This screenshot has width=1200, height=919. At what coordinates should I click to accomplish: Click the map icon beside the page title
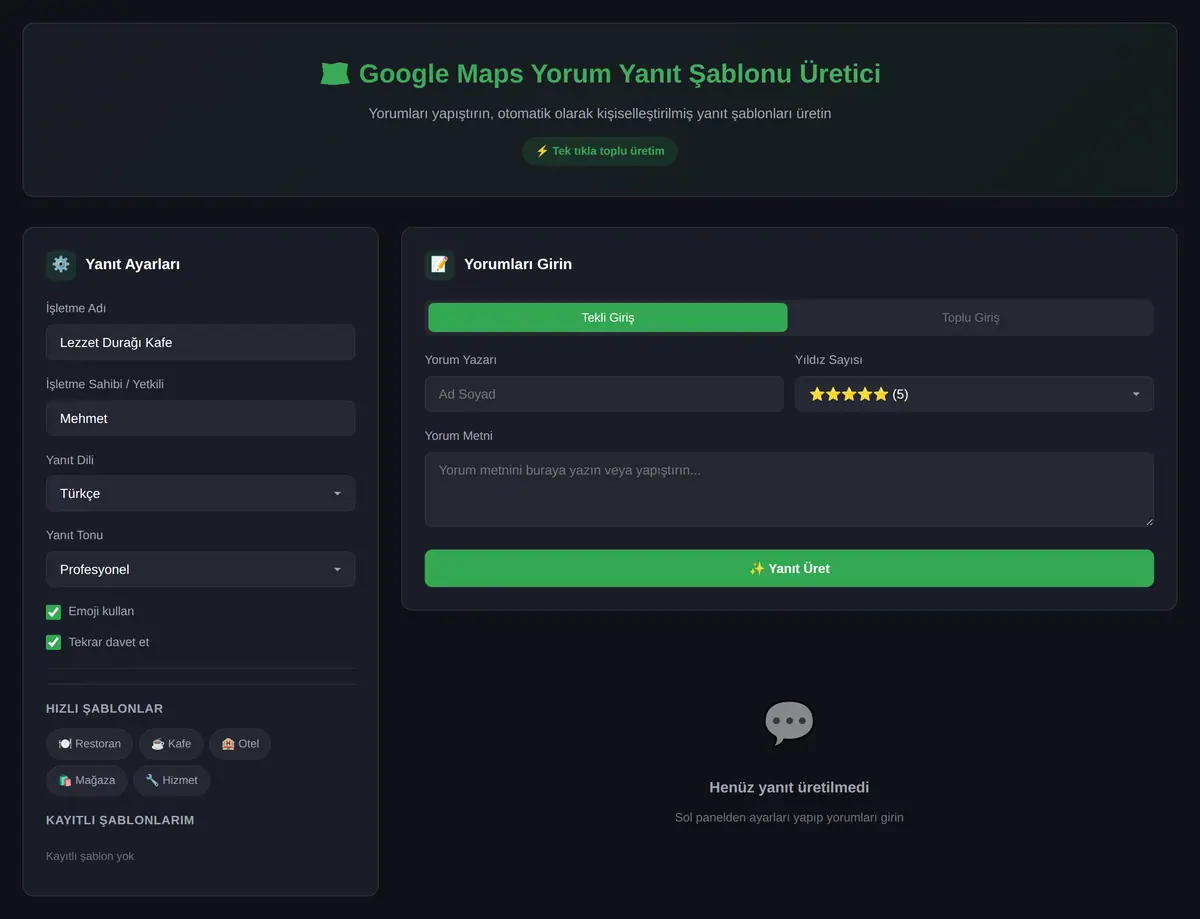(334, 74)
